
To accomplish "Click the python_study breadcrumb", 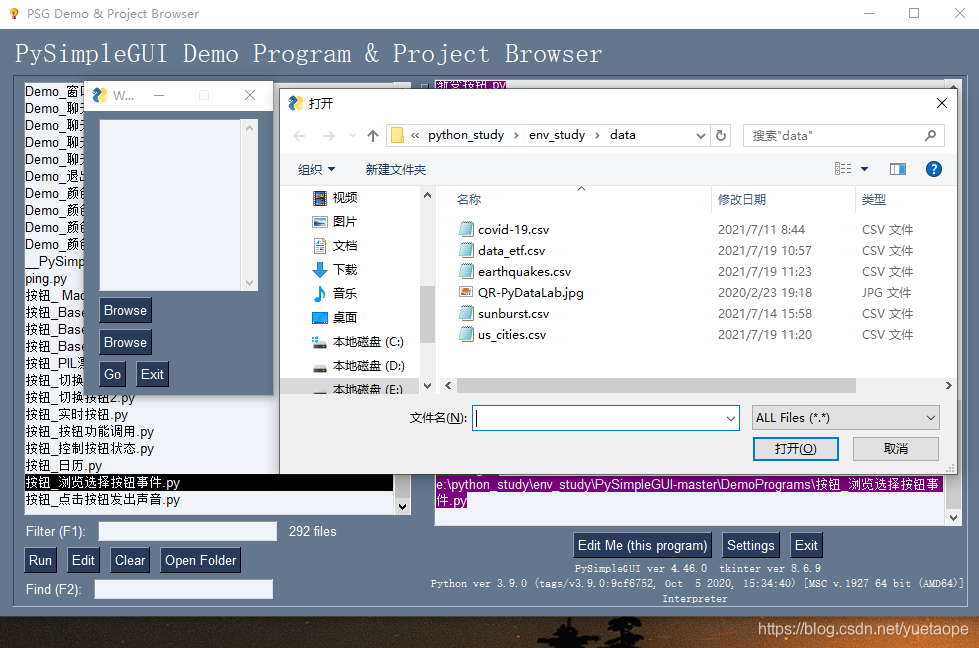I will [466, 135].
